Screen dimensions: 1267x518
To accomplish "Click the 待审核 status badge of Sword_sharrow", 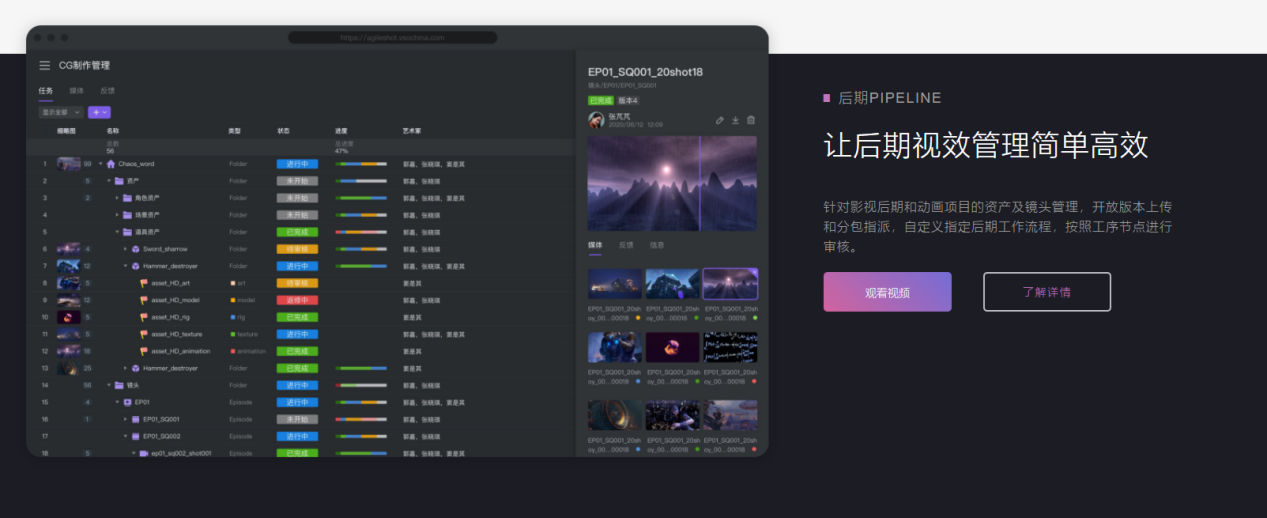I will coord(297,249).
